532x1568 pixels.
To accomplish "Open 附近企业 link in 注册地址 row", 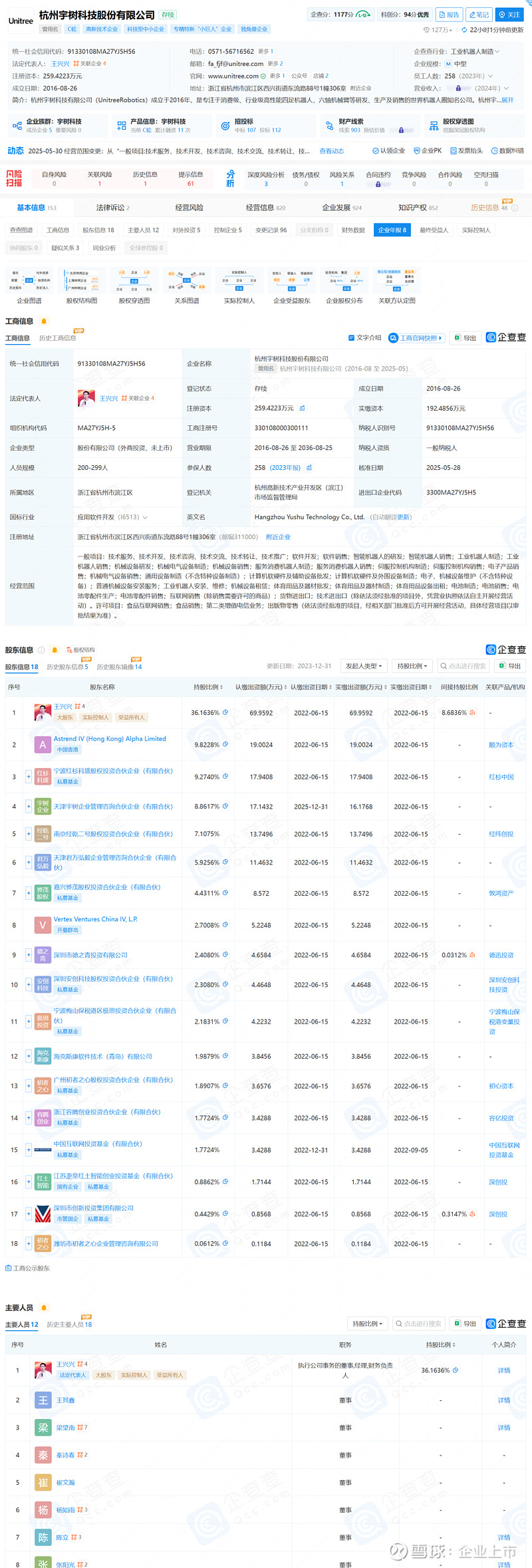I will 278,537.
